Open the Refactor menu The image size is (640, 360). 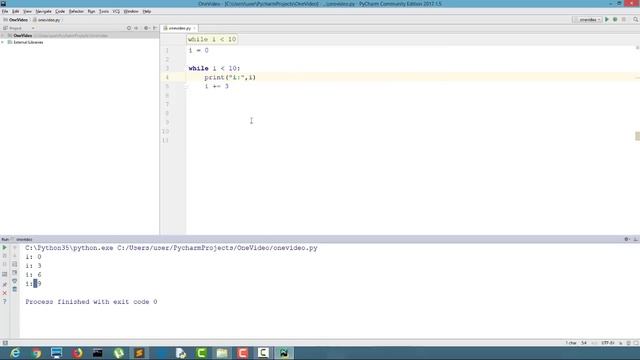pos(76,11)
